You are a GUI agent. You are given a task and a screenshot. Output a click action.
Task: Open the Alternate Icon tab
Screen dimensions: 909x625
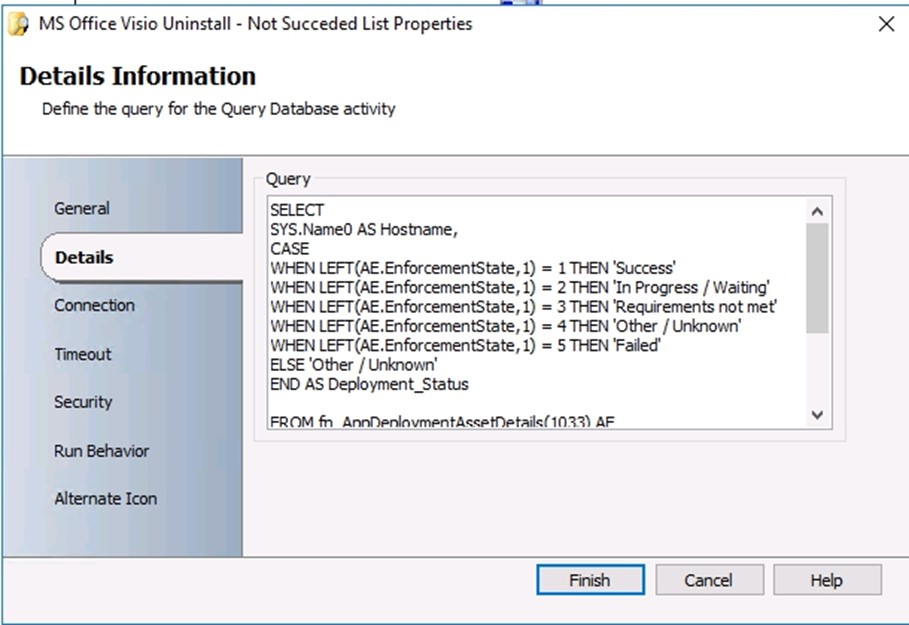[x=106, y=499]
